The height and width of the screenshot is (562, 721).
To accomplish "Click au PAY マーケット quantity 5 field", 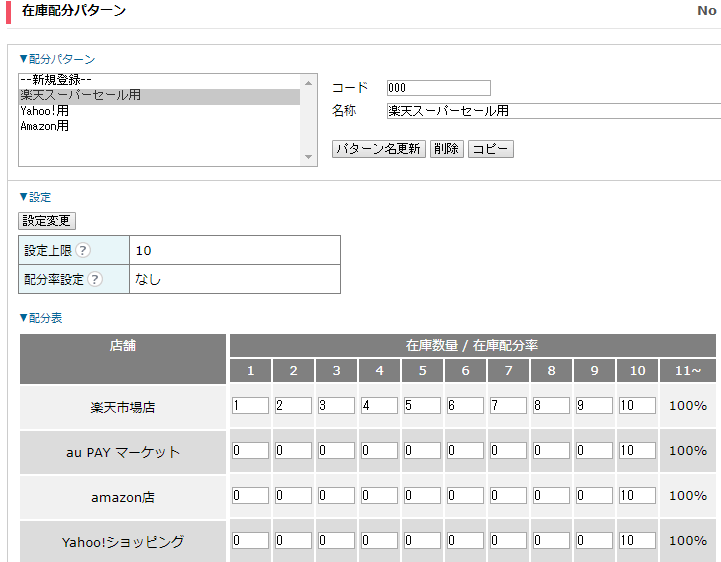I will point(422,451).
